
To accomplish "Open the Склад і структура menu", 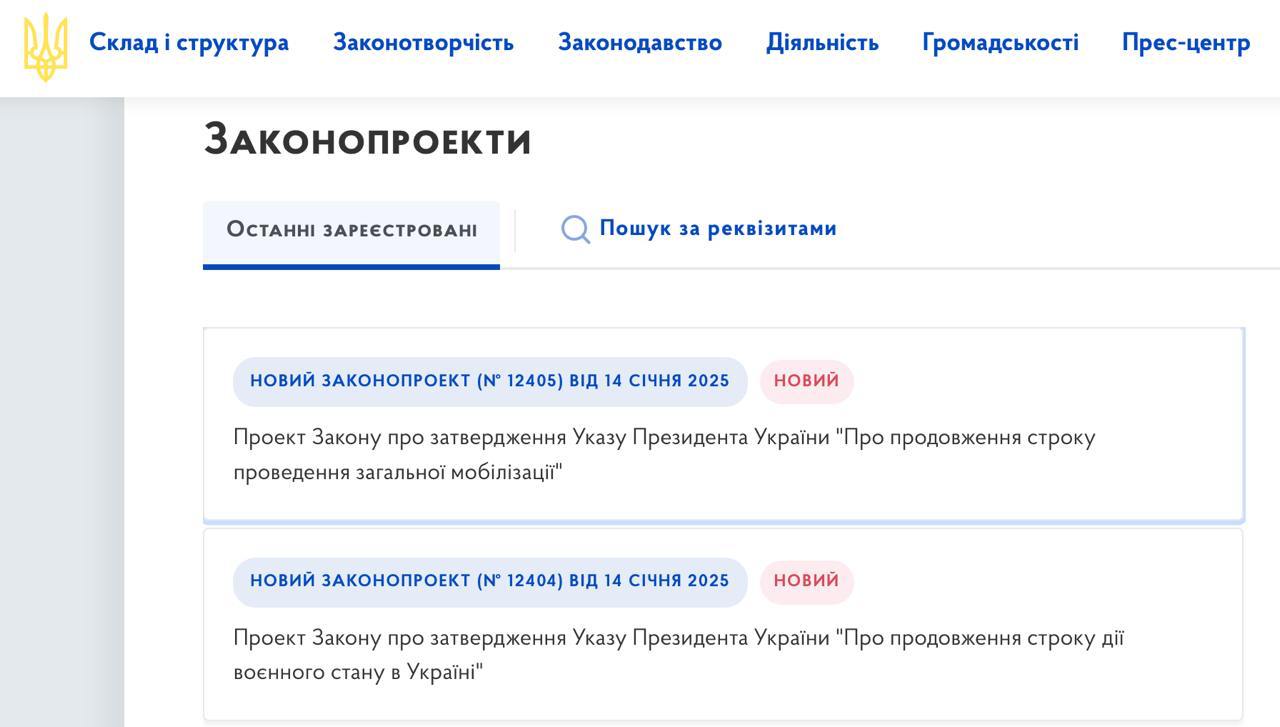I will click(189, 43).
